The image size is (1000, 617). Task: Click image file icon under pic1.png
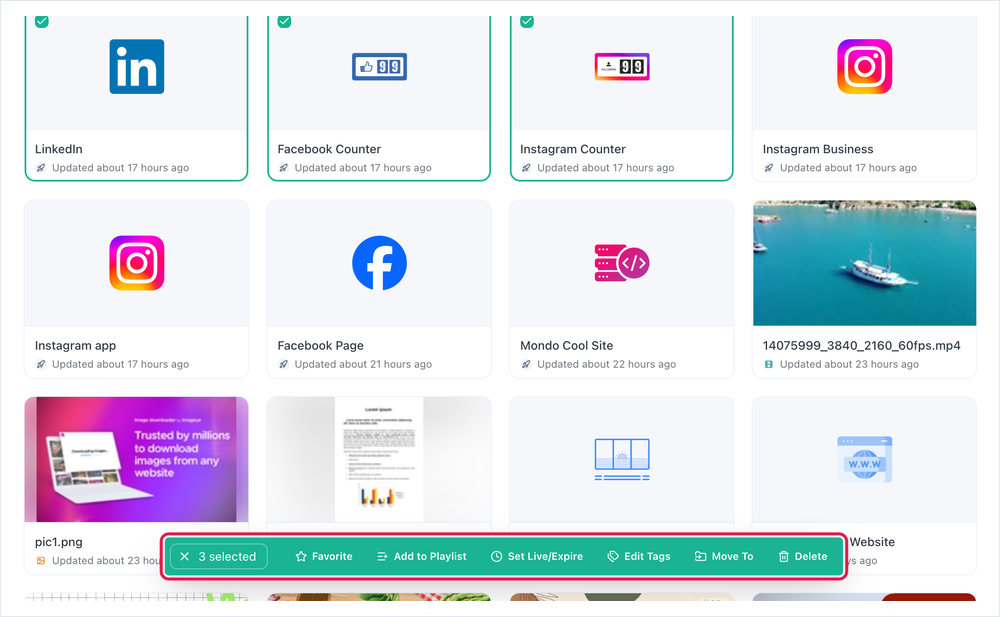(41, 561)
